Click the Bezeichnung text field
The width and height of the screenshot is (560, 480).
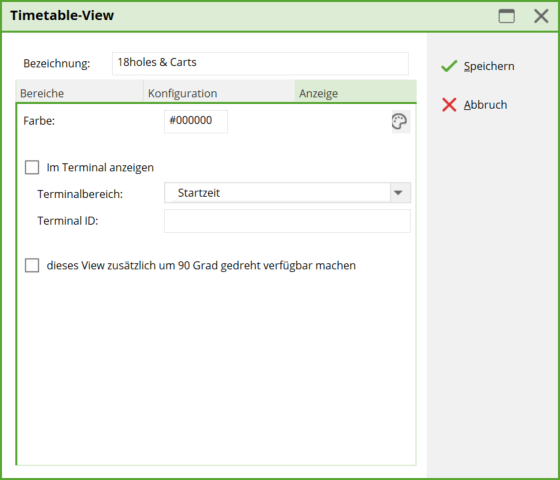[x=260, y=64]
